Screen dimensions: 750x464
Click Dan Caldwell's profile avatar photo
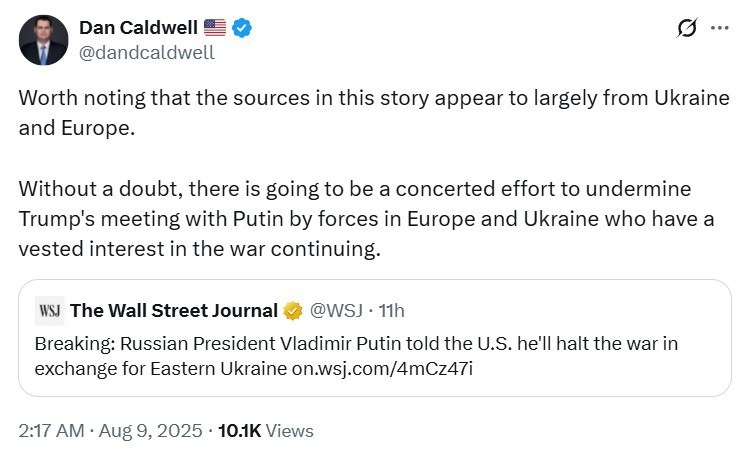(43, 41)
